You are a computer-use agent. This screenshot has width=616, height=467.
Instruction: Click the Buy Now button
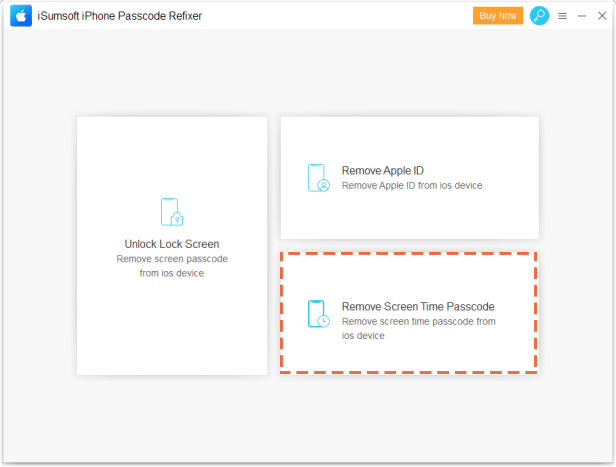pos(498,16)
